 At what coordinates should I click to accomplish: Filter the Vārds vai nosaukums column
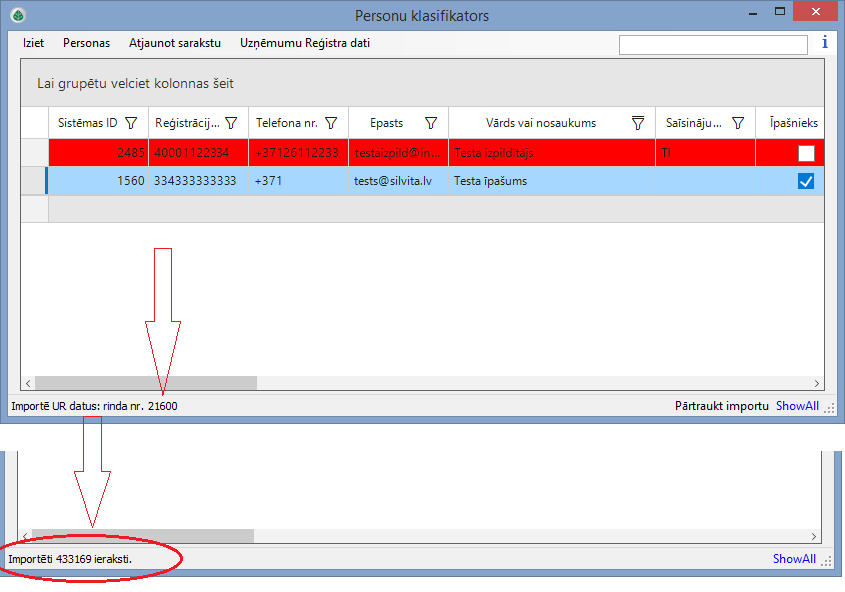(x=638, y=123)
